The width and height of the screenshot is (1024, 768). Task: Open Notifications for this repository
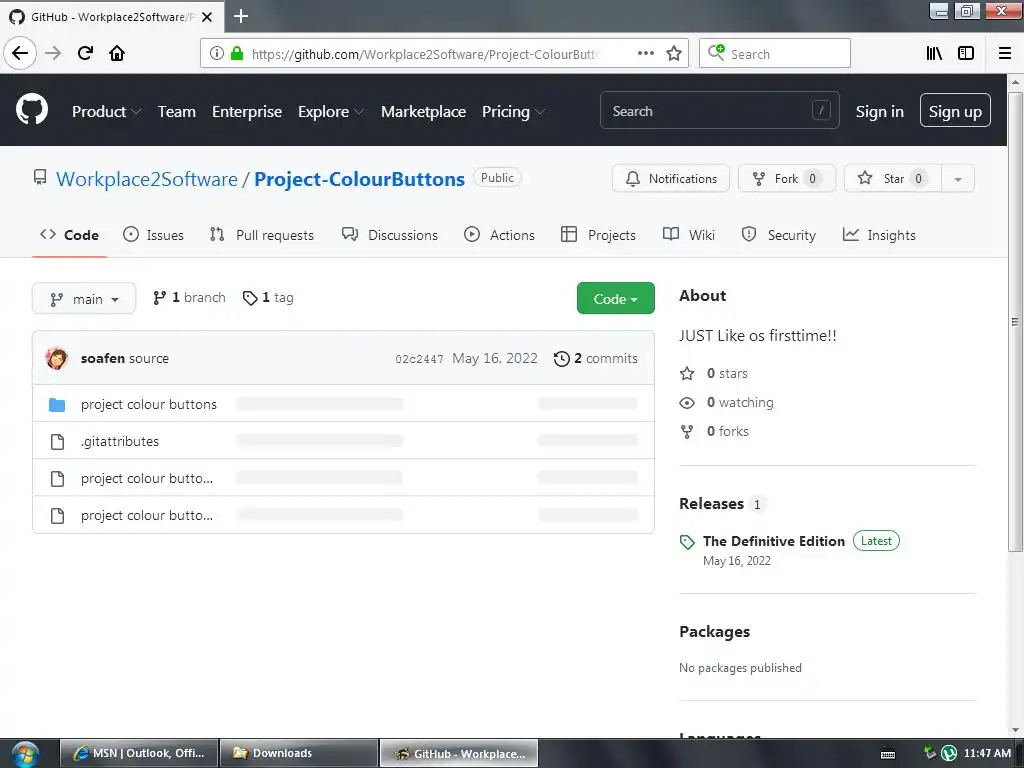pyautogui.click(x=671, y=178)
